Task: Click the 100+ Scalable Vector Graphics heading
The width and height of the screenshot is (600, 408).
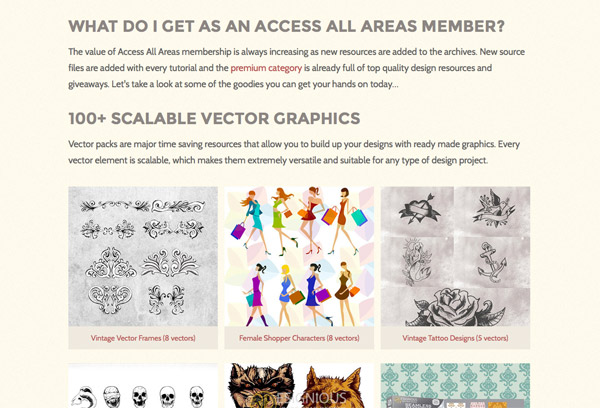Action: (214, 118)
